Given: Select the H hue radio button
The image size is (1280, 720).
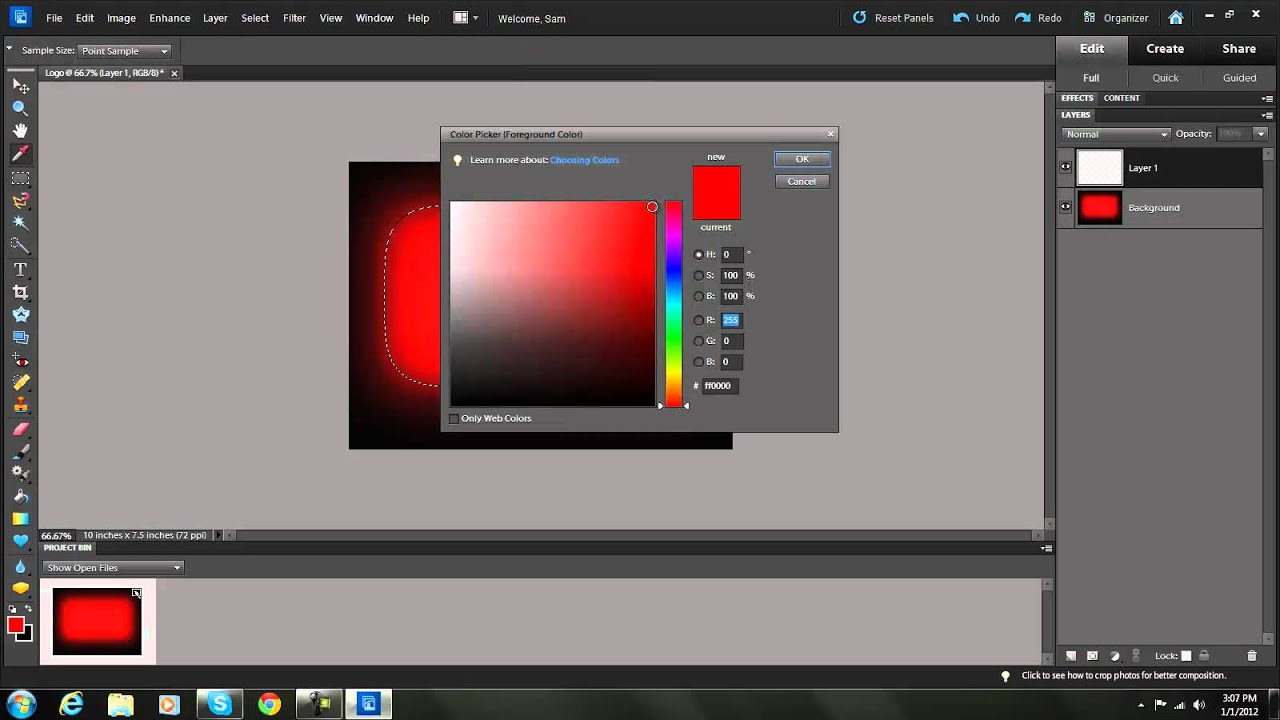Looking at the screenshot, I should (x=699, y=254).
